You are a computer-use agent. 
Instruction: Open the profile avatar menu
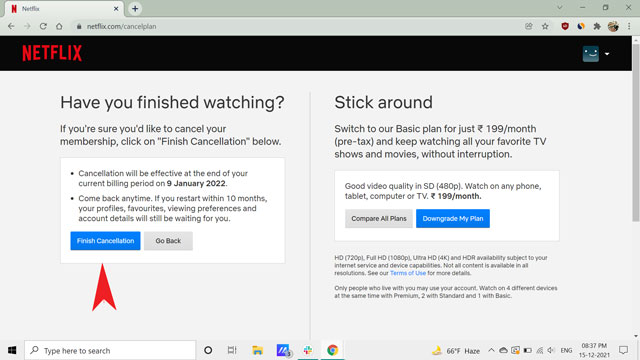click(x=591, y=54)
